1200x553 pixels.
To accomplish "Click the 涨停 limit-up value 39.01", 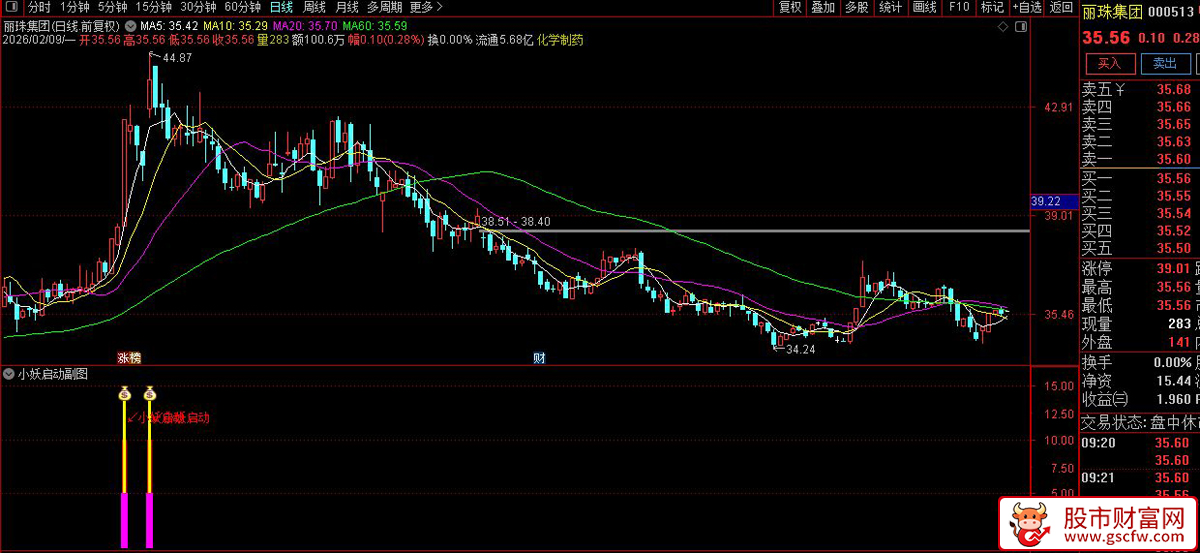I will point(1174,269).
